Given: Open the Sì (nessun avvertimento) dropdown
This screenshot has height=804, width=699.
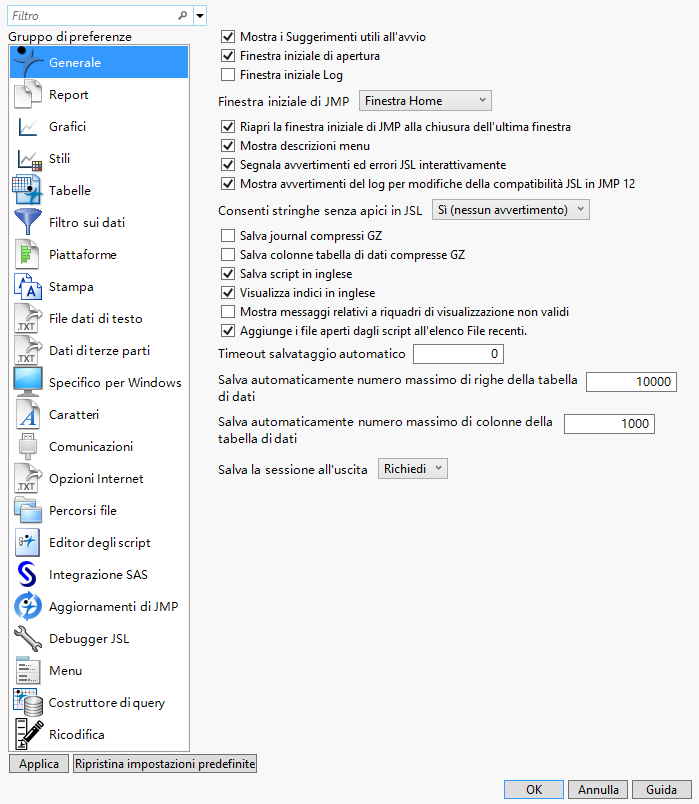Looking at the screenshot, I should click(x=511, y=210).
